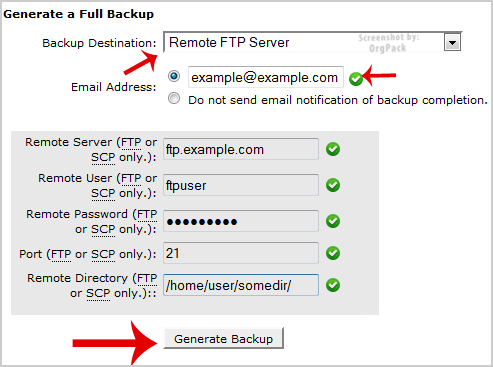Open the Backup Destination dropdown arrow
The width and height of the screenshot is (493, 367).
pos(452,42)
